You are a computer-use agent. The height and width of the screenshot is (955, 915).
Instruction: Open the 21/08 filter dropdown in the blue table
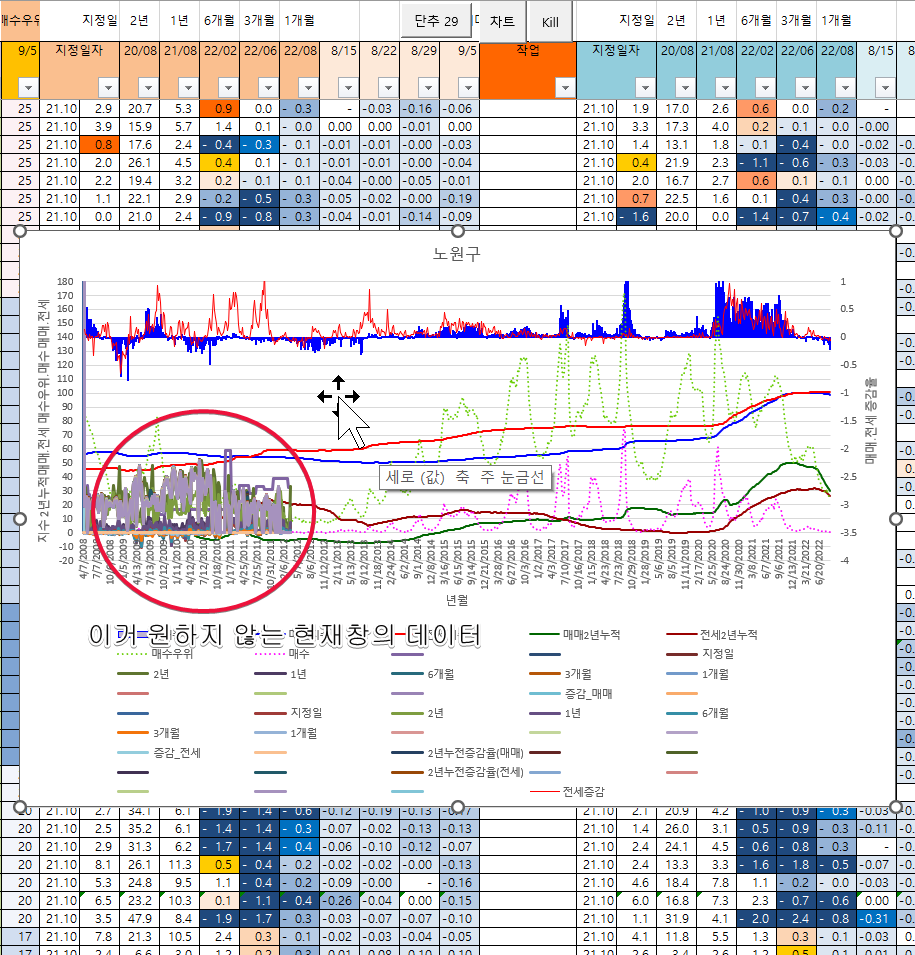[725, 88]
